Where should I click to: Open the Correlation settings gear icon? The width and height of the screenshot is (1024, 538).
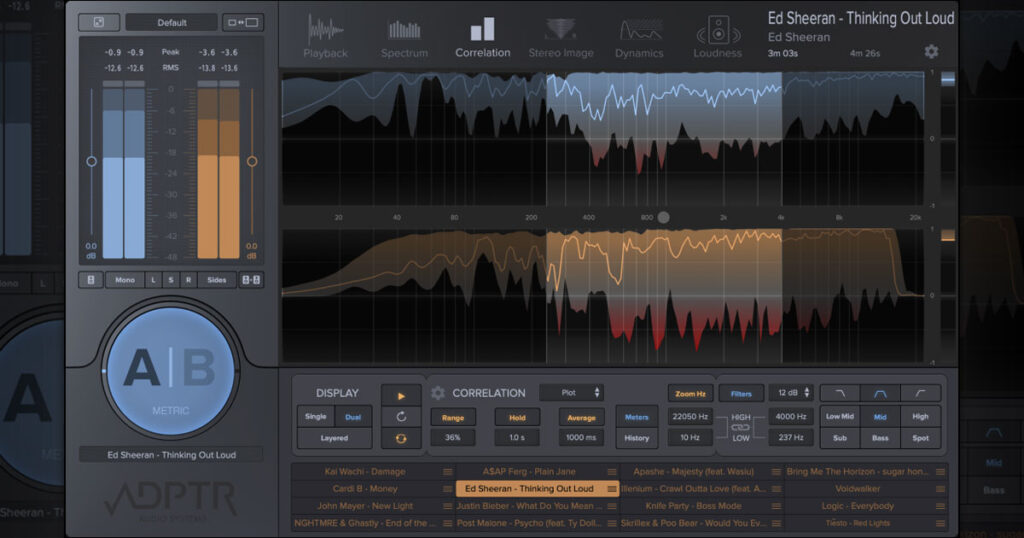[438, 393]
